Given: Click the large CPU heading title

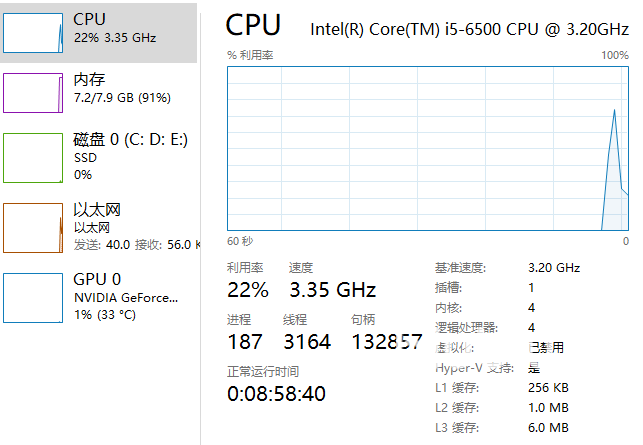Looking at the screenshot, I should [x=253, y=25].
